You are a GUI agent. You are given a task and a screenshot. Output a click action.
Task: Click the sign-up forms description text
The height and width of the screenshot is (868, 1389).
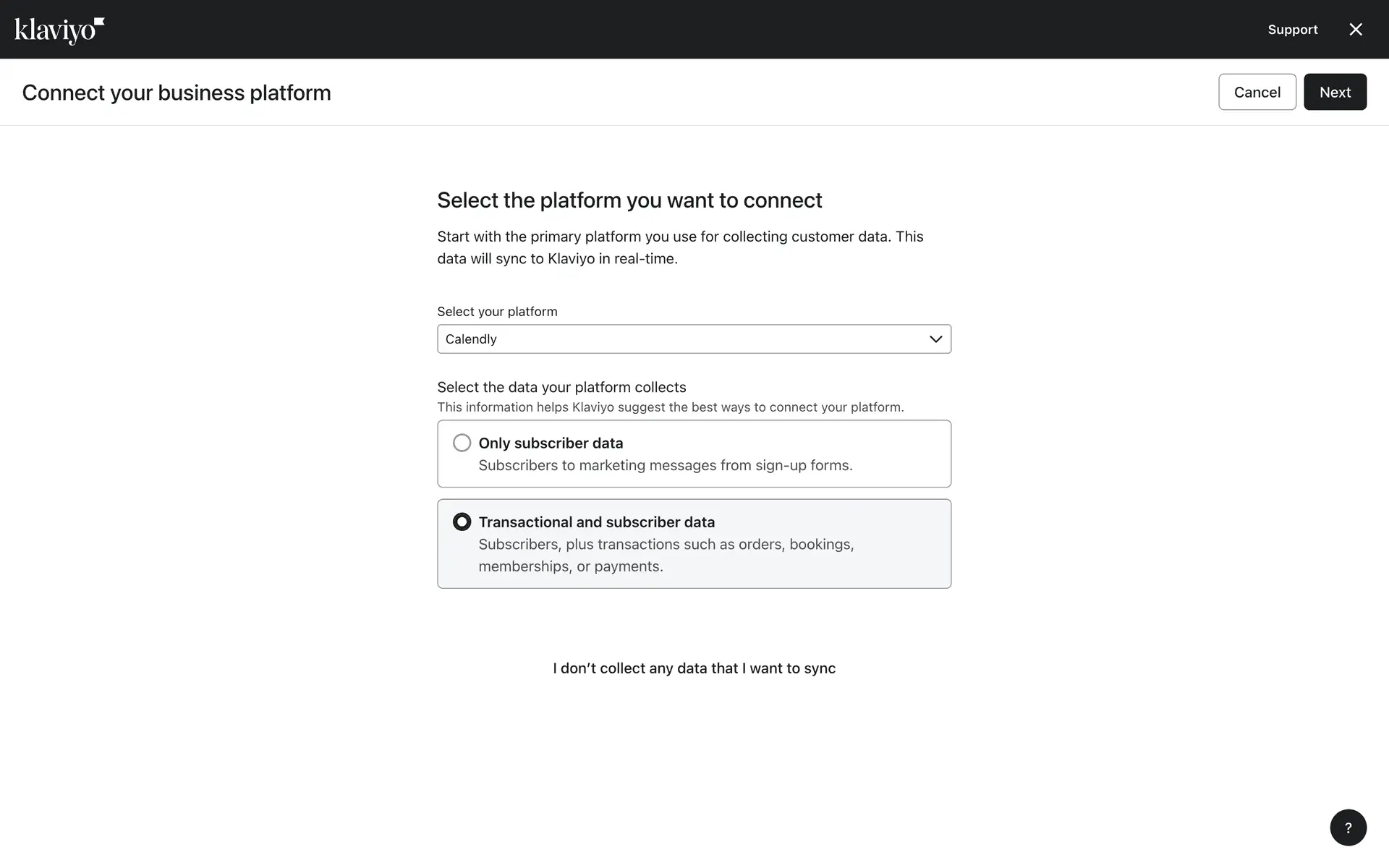[x=665, y=465]
